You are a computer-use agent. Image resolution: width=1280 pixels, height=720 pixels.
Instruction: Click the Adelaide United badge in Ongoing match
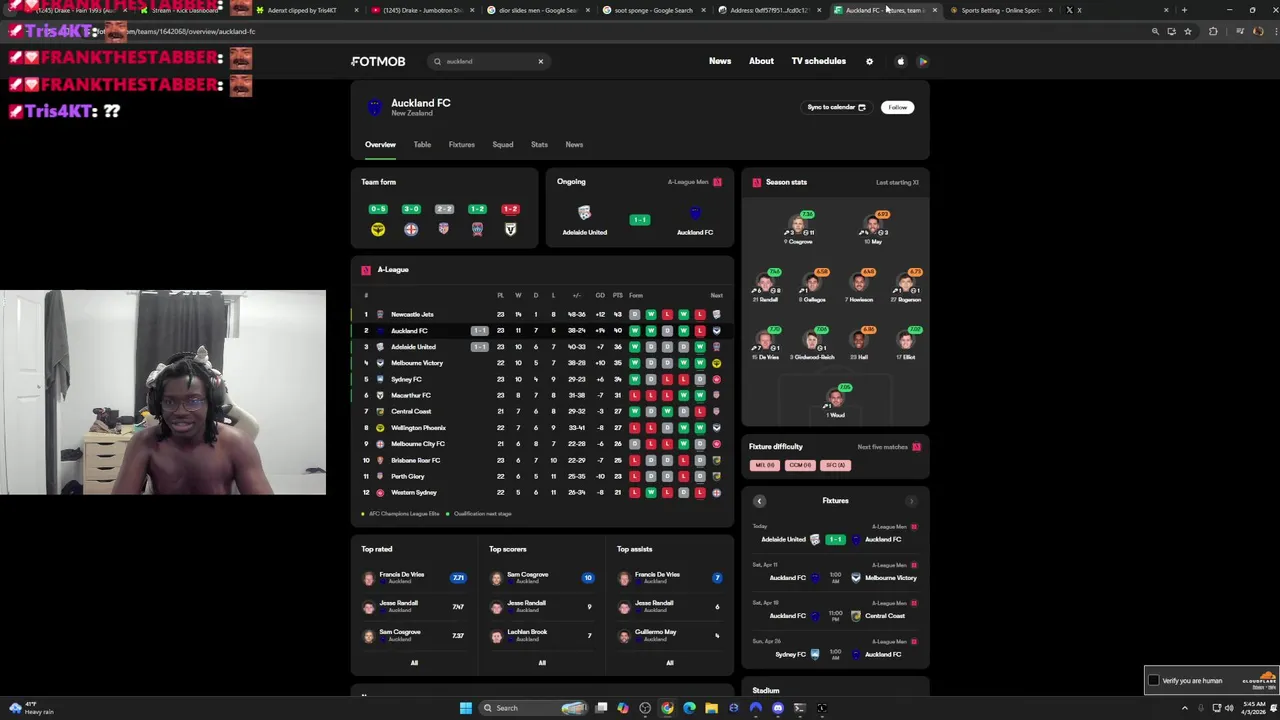click(x=584, y=213)
